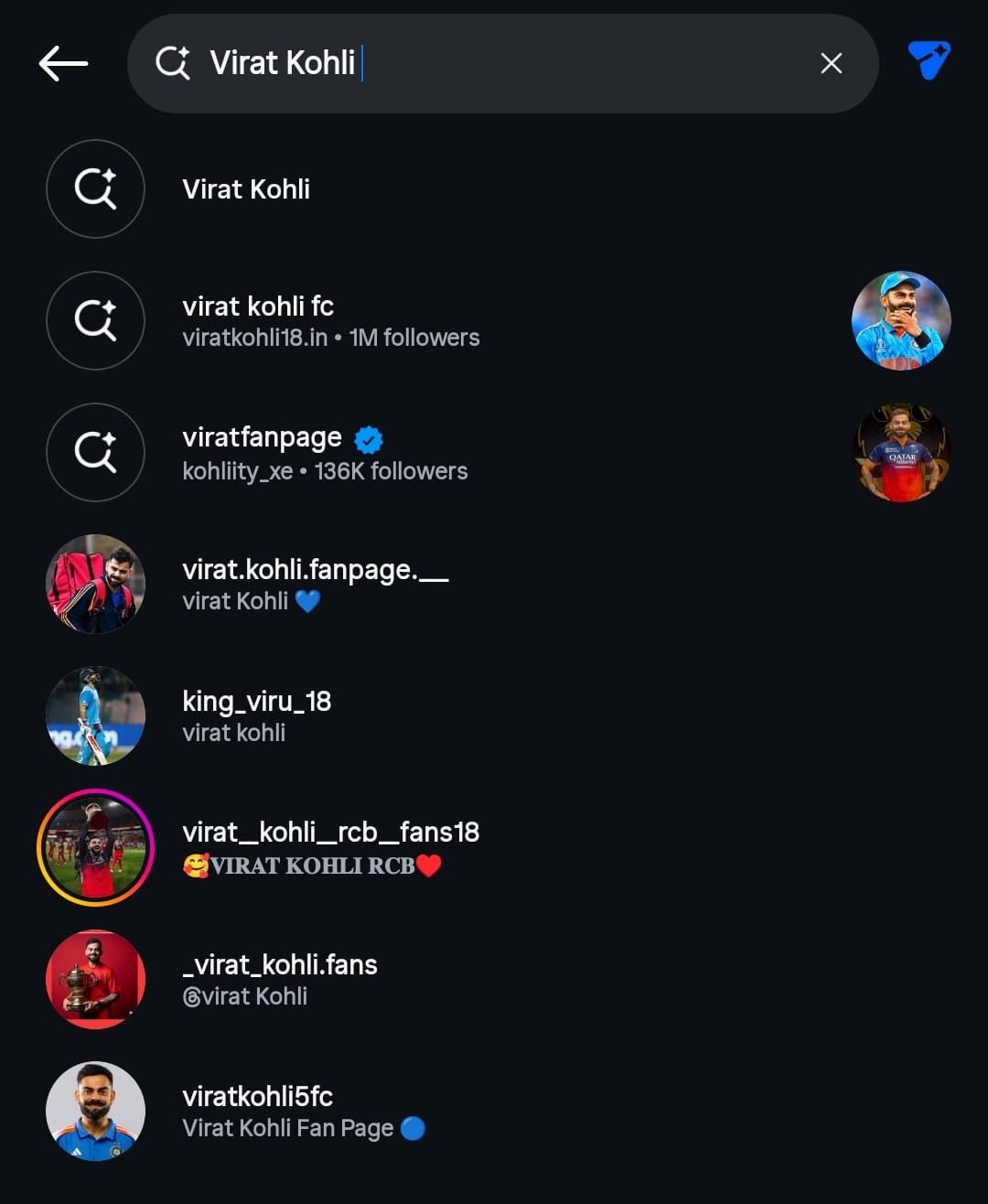Tap king_viru_18 profile avatar
988x1204 pixels.
95,716
